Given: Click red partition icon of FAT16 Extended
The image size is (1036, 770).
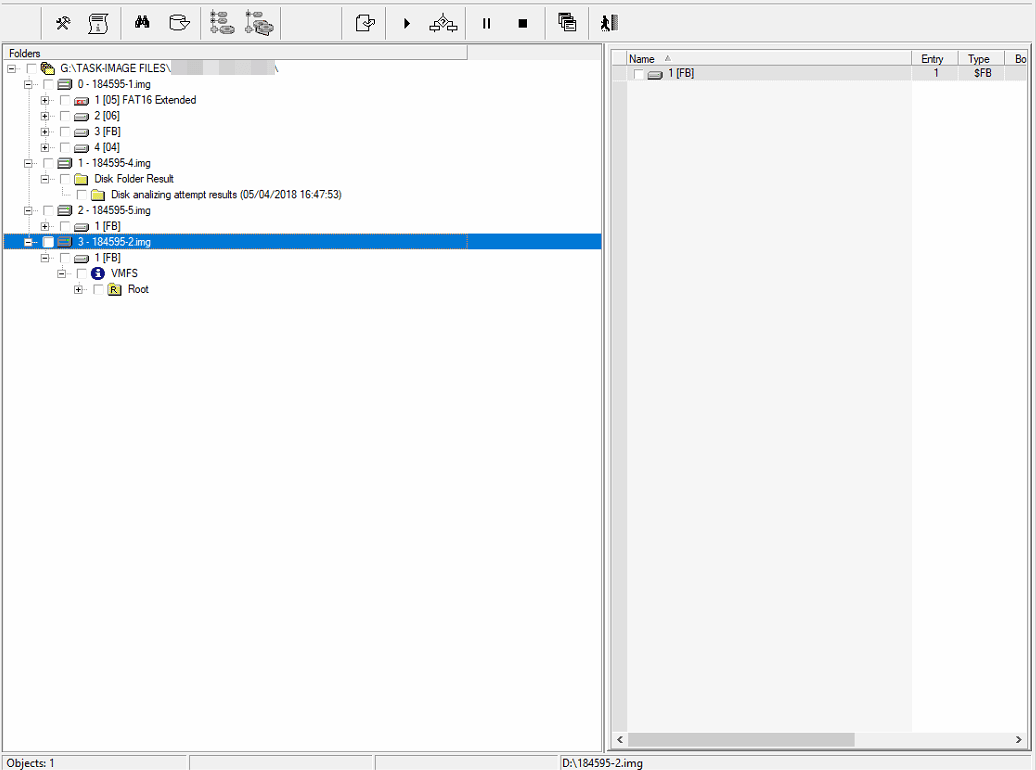Looking at the screenshot, I should [x=81, y=100].
